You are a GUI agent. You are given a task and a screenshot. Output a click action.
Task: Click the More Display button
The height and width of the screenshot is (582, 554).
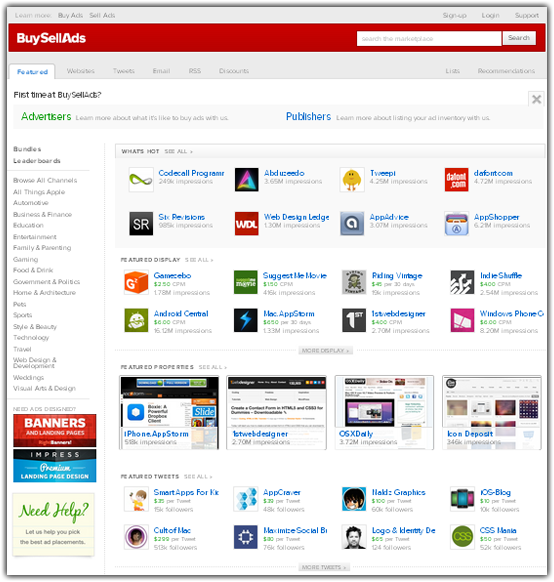pyautogui.click(x=325, y=350)
